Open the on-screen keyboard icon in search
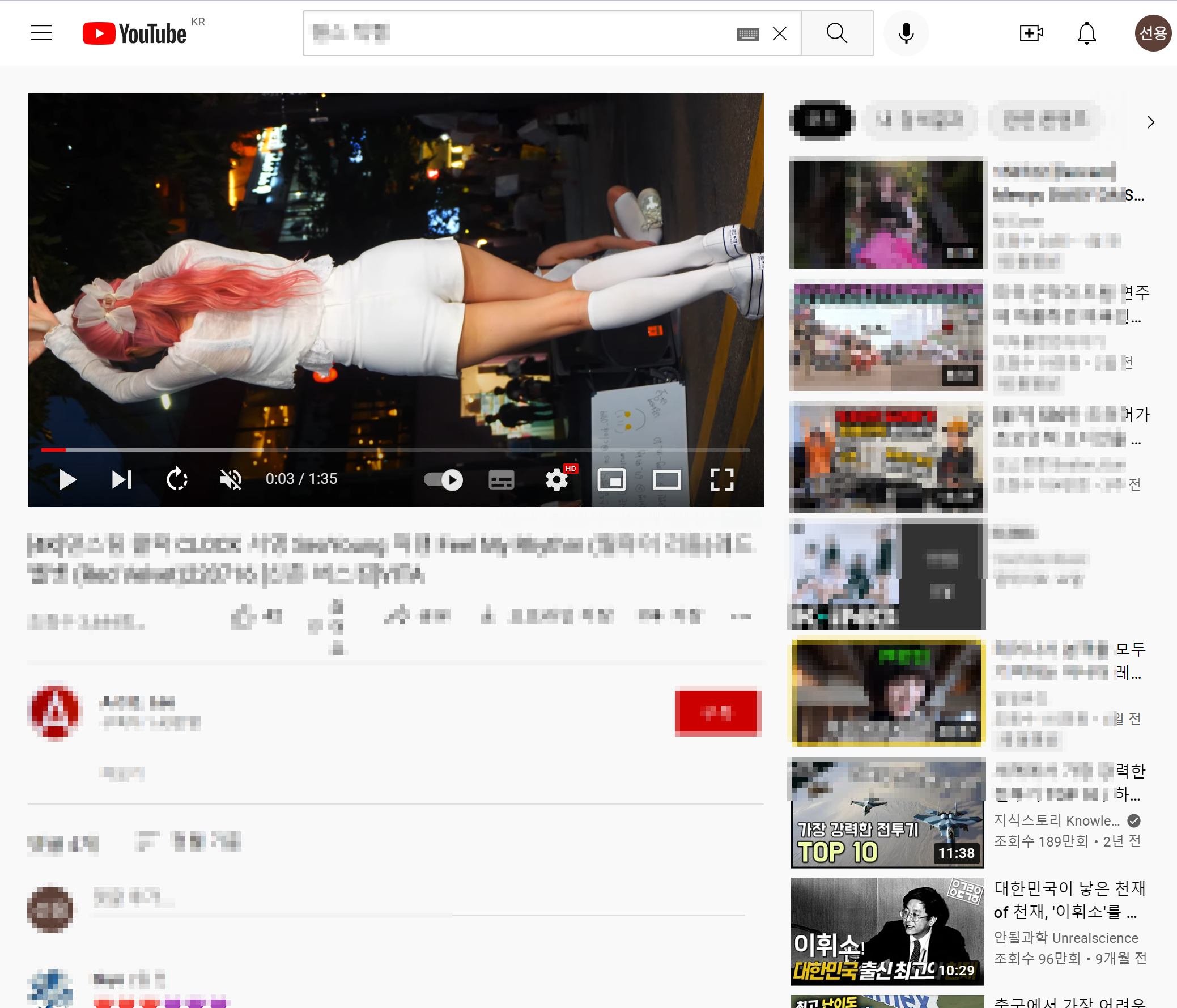 (x=747, y=34)
